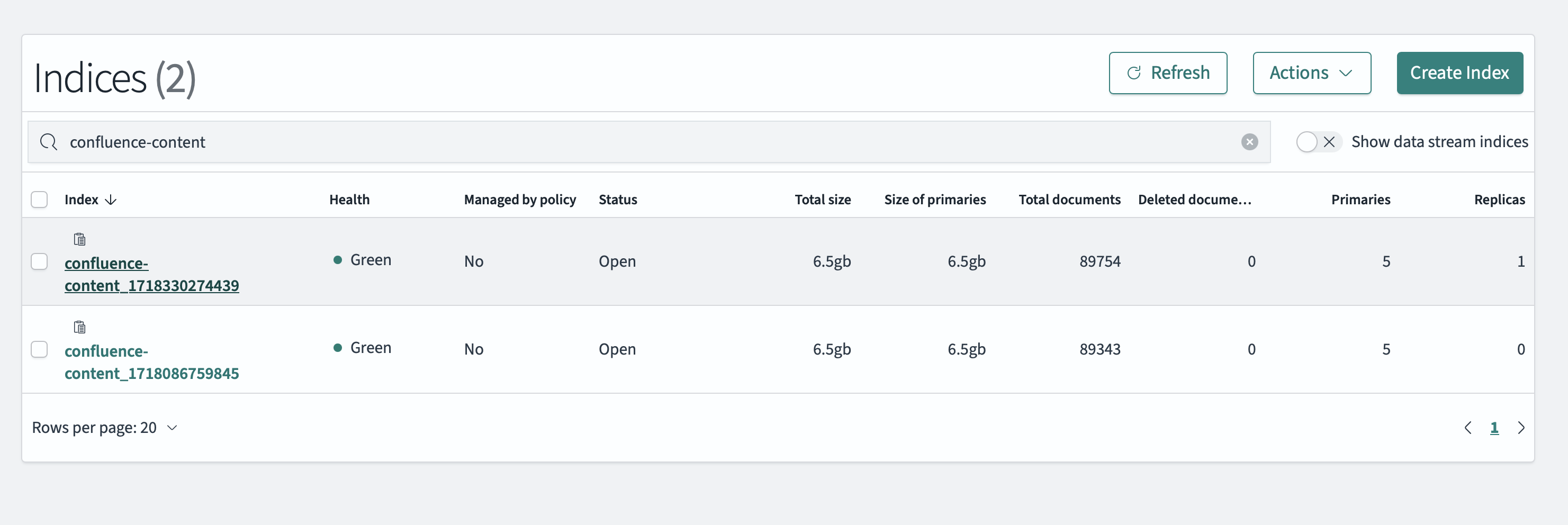The image size is (1568, 525).
Task: Check the confluence-content_1718086759845 row checkbox
Action: pos(40,349)
